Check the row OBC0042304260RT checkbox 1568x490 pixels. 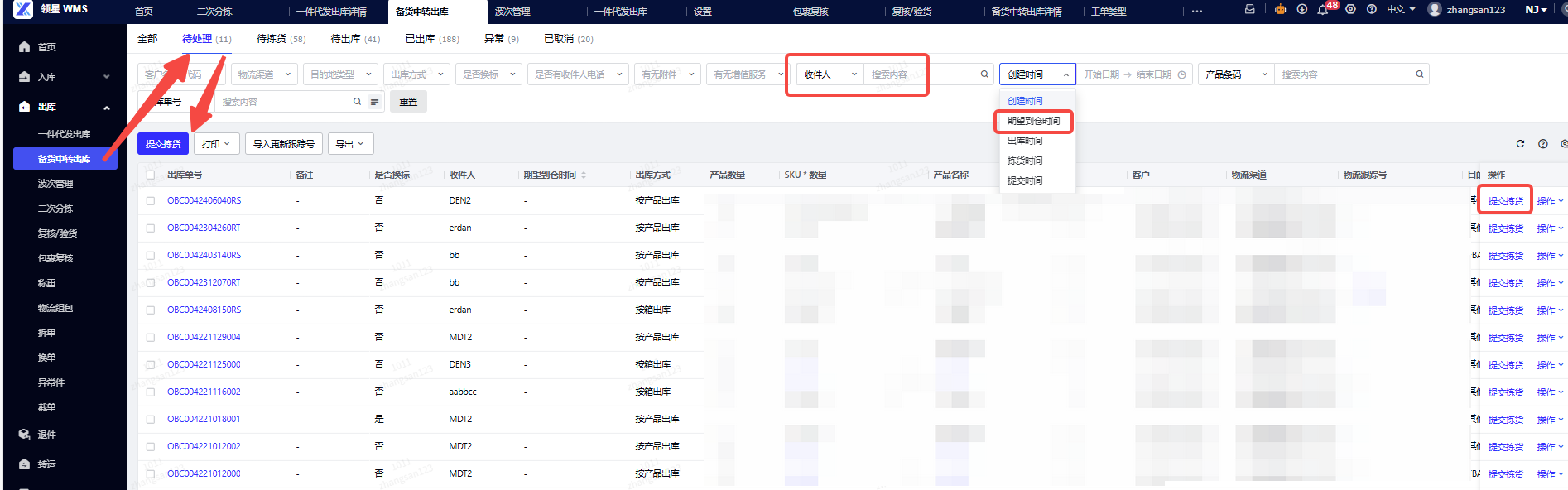pos(151,228)
